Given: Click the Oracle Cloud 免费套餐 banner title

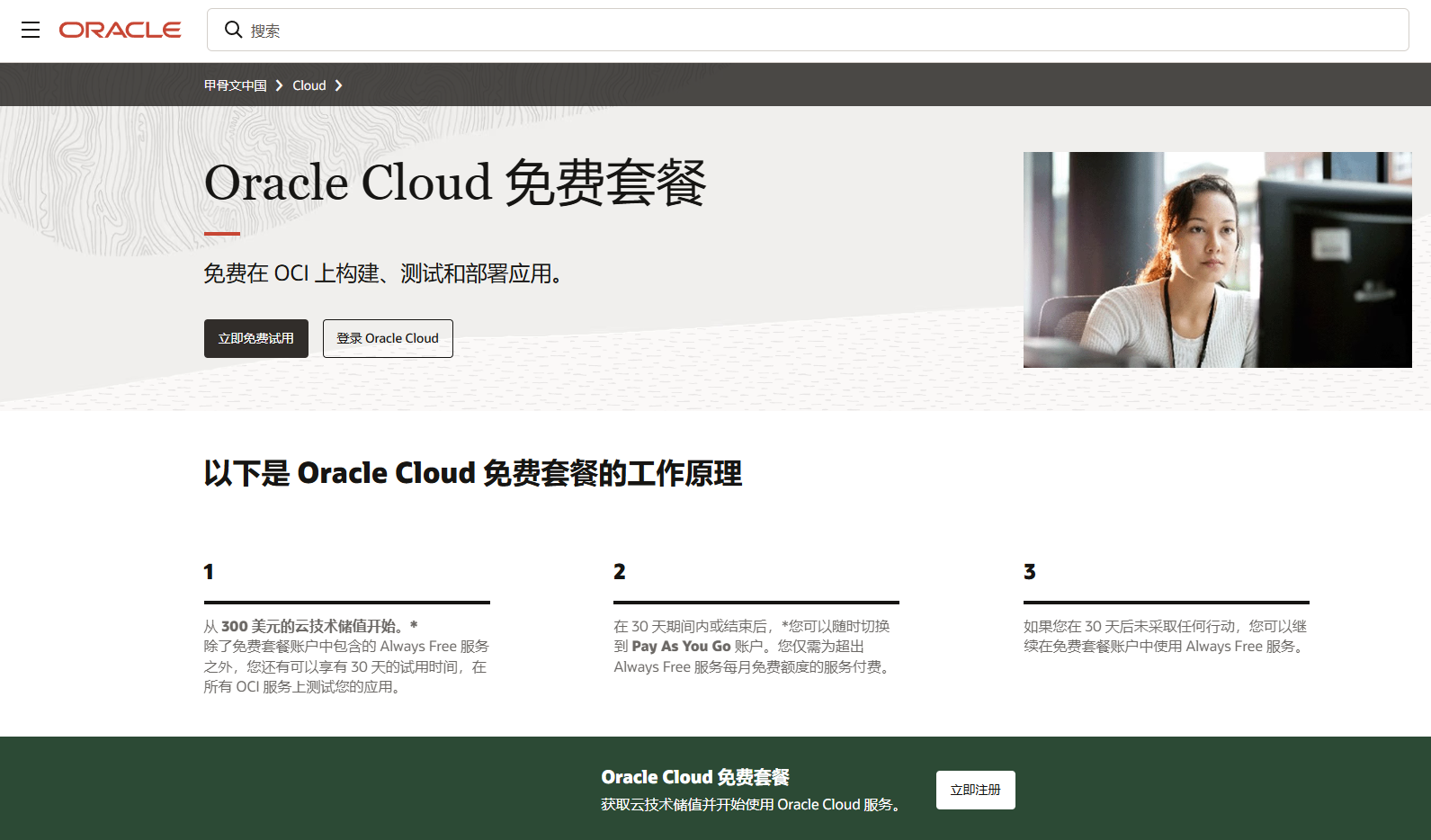Looking at the screenshot, I should click(x=695, y=777).
